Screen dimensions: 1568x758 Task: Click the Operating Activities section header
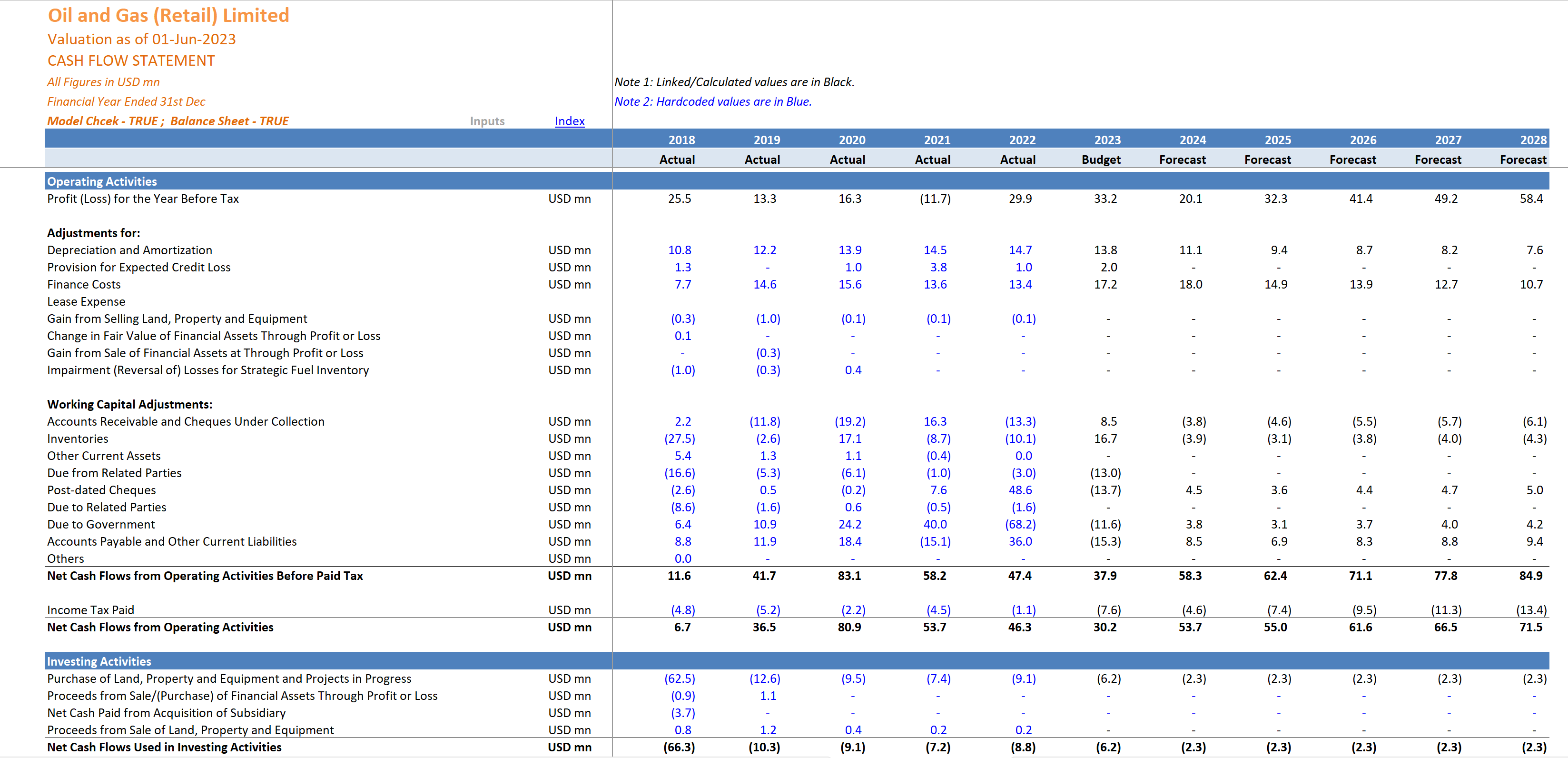pos(102,181)
